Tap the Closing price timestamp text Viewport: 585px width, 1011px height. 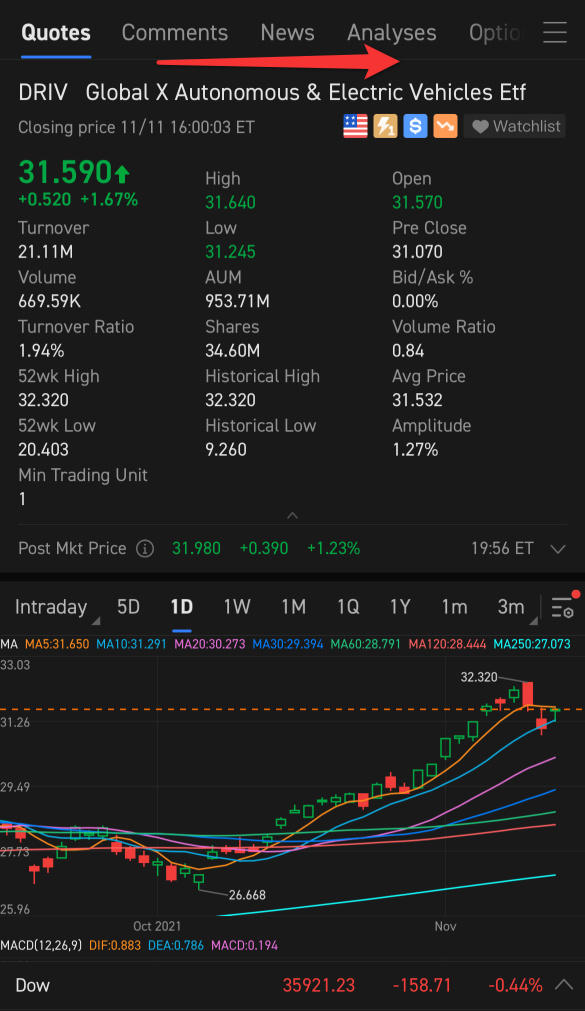pos(136,127)
